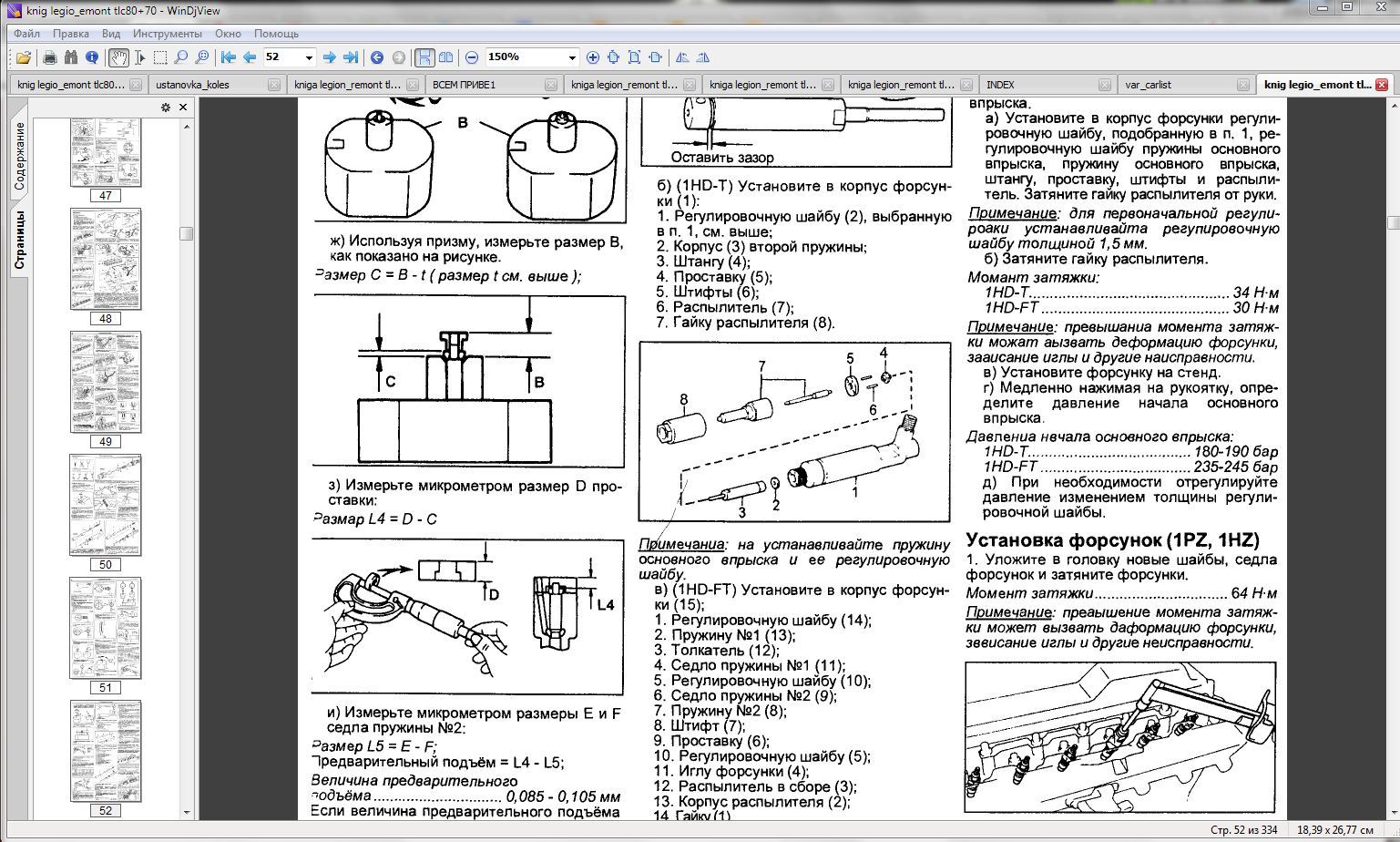Click the zoom out minus icon
The image size is (1400, 842).
(x=472, y=57)
